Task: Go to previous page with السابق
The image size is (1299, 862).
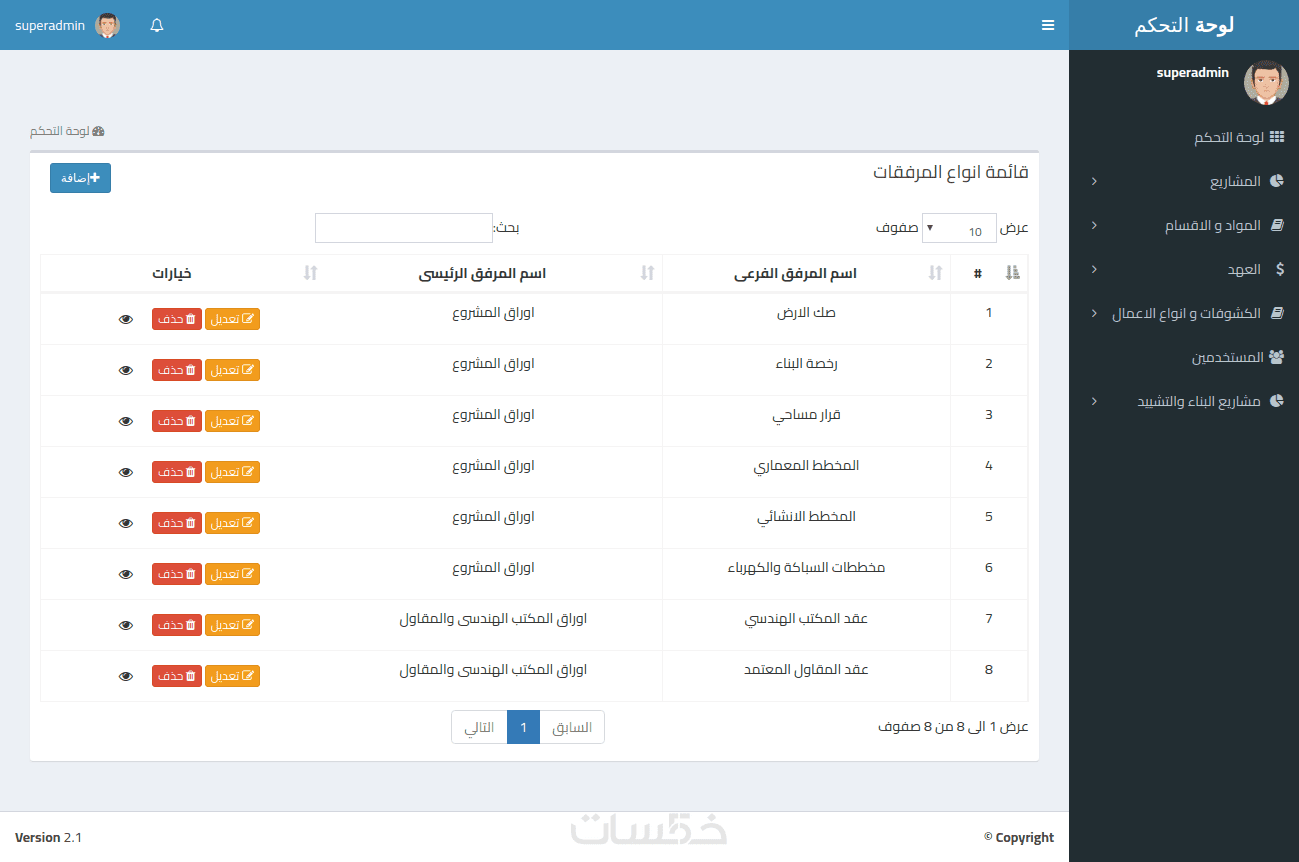Action: pos(572,727)
